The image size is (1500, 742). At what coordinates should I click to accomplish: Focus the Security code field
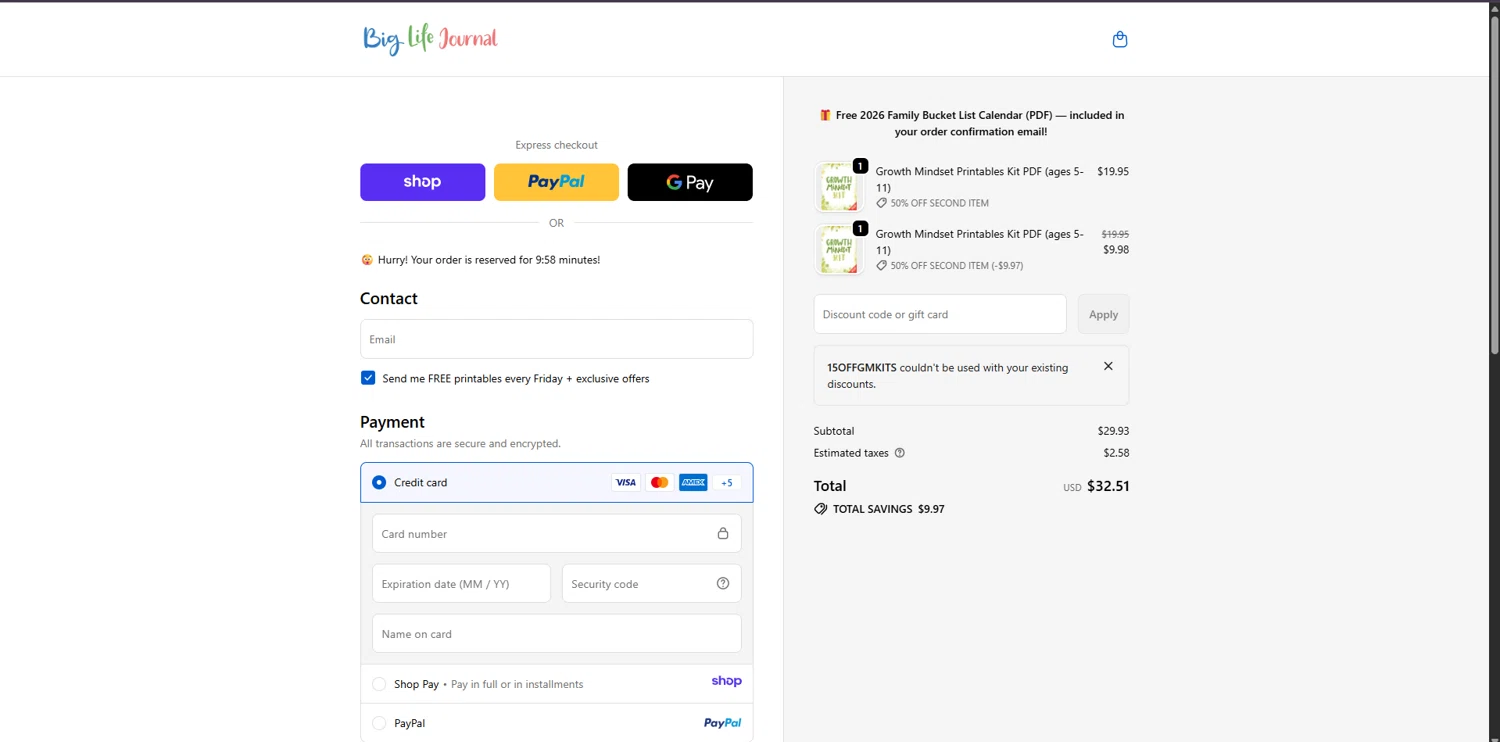[651, 584]
